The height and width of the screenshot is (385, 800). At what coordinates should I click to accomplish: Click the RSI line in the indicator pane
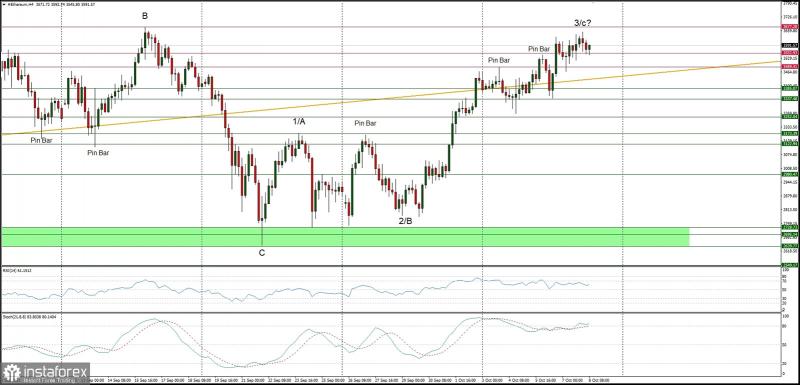pyautogui.click(x=296, y=290)
